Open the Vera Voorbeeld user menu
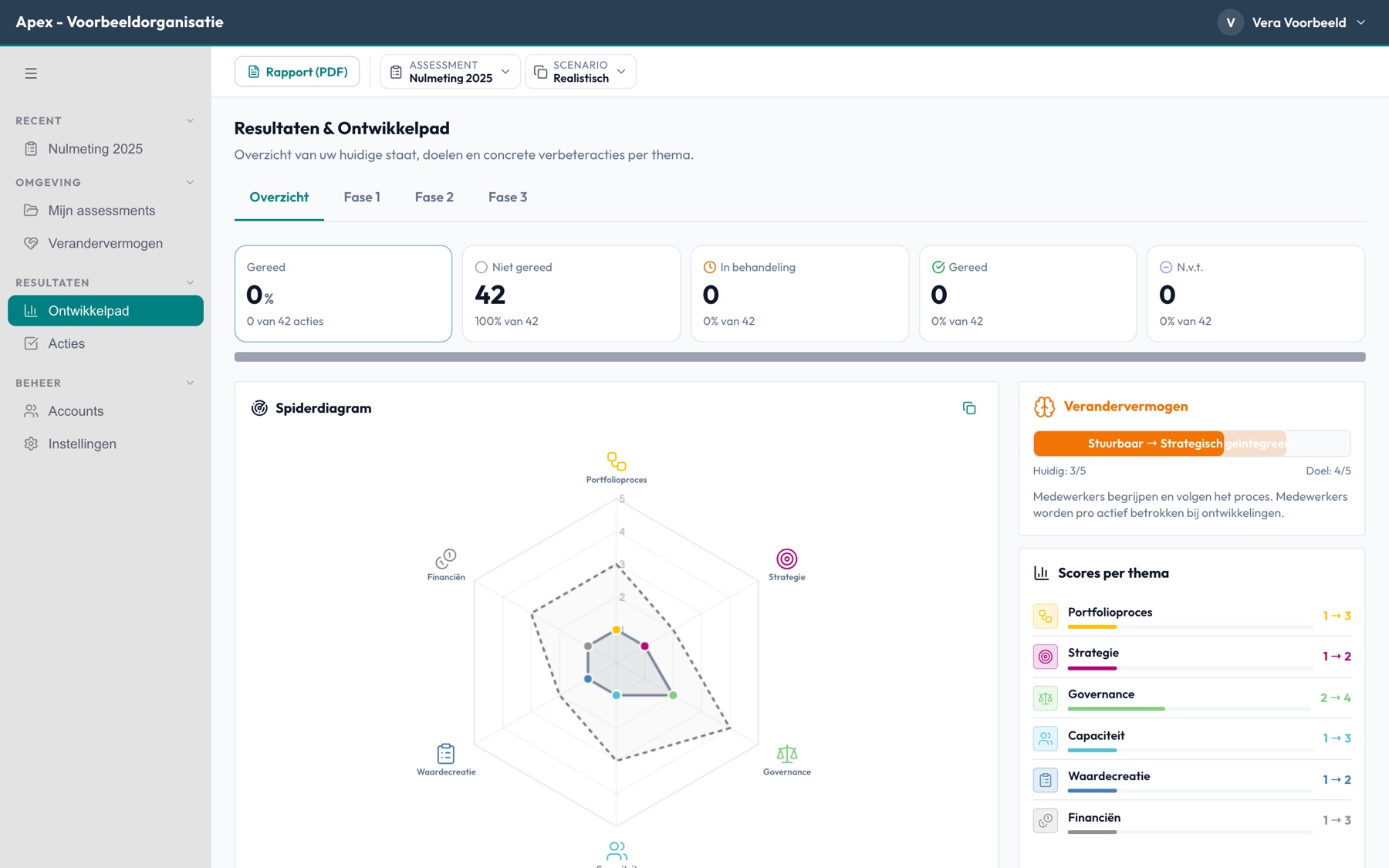1389x868 pixels. click(x=1293, y=22)
